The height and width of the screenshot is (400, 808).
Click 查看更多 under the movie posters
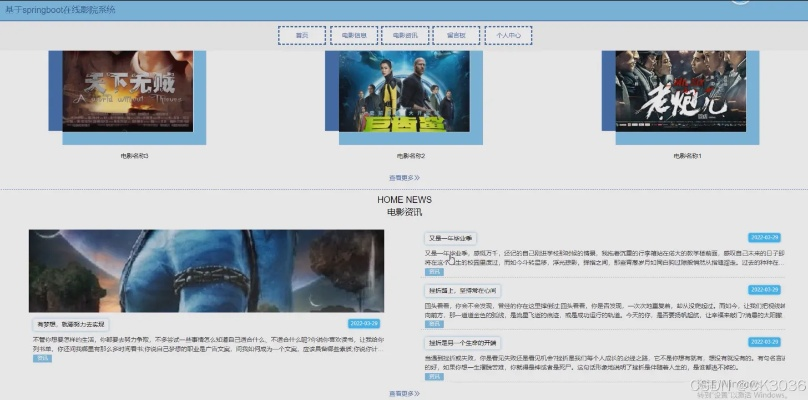tap(404, 177)
